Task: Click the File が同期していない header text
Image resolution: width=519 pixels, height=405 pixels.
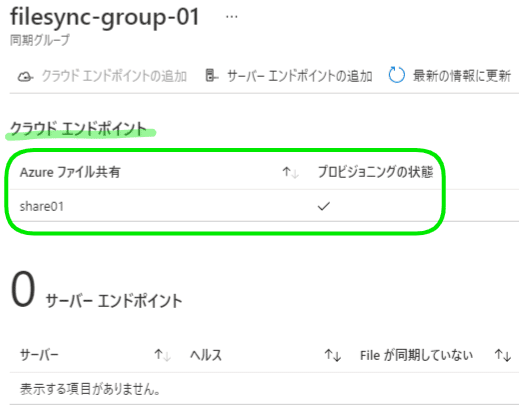Action: tap(416, 355)
